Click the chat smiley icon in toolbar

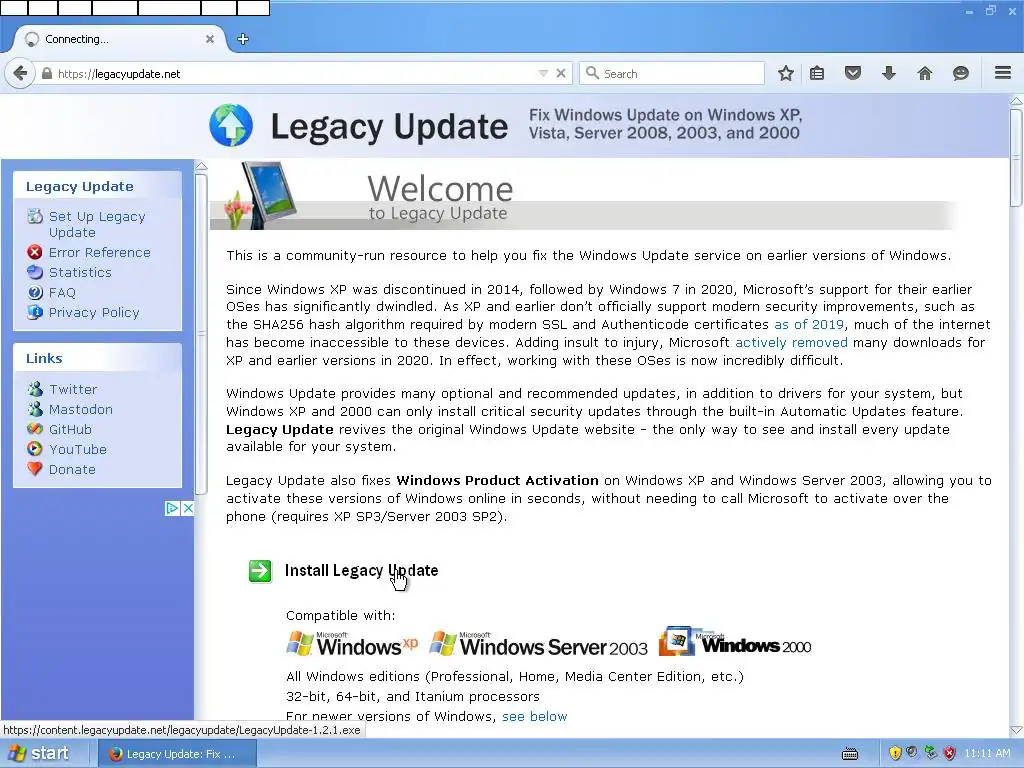(x=960, y=73)
